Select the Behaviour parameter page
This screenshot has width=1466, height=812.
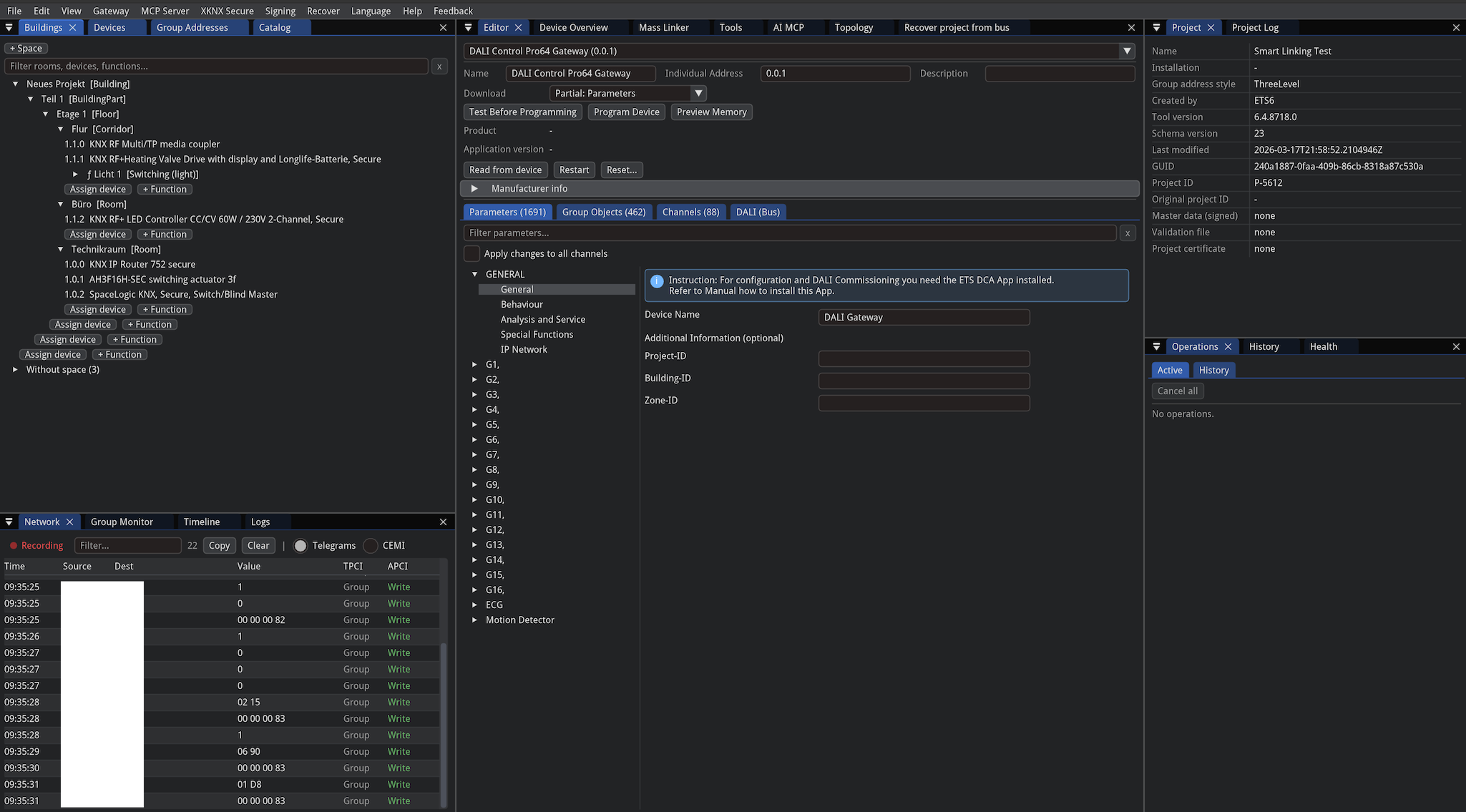coord(522,304)
